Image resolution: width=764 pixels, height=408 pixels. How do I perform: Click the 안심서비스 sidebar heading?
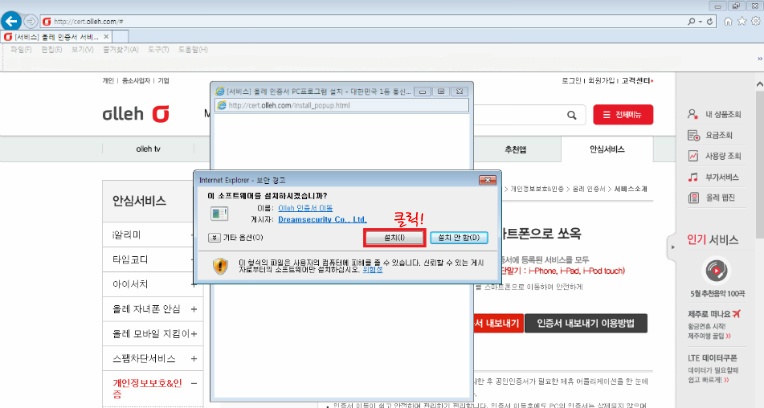(x=139, y=201)
